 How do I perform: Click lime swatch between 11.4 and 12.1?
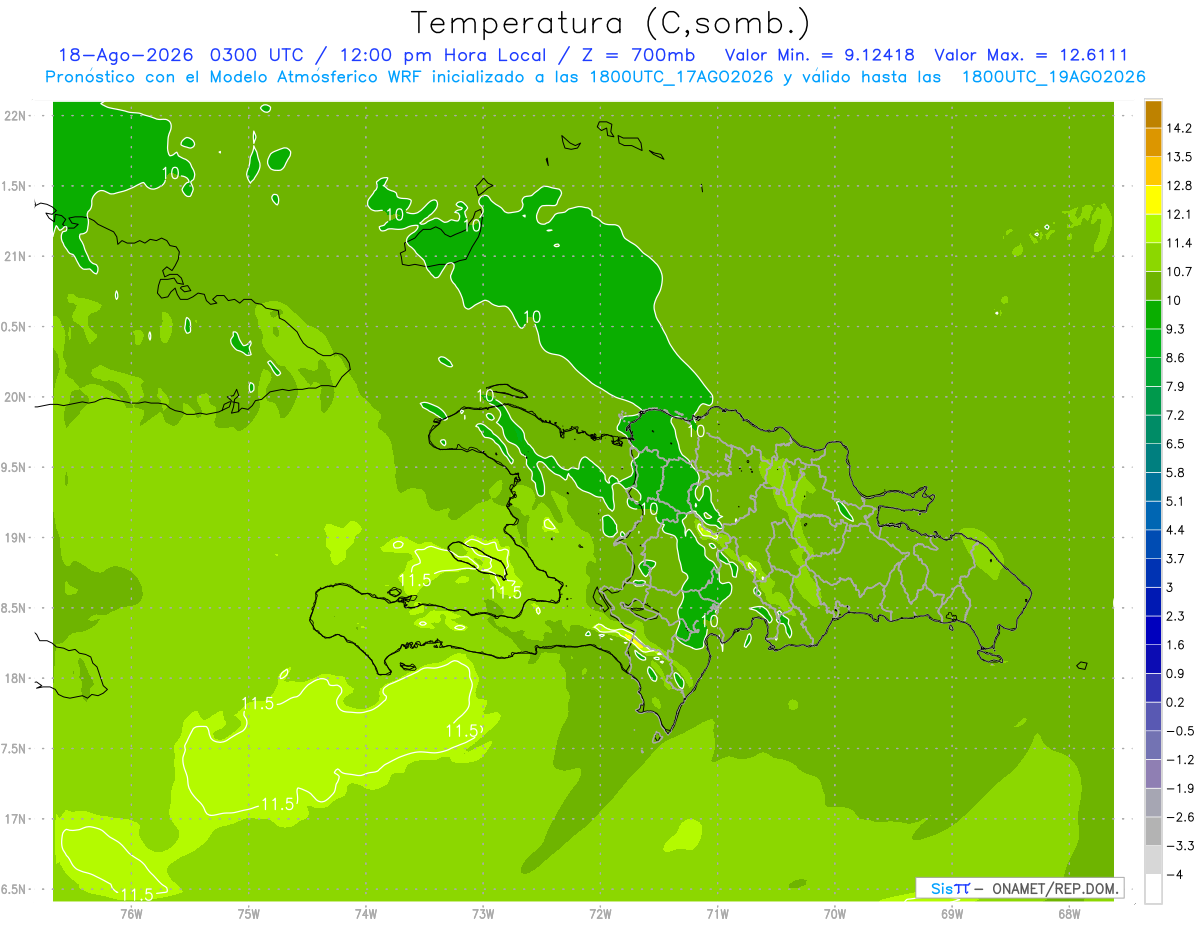click(1153, 229)
